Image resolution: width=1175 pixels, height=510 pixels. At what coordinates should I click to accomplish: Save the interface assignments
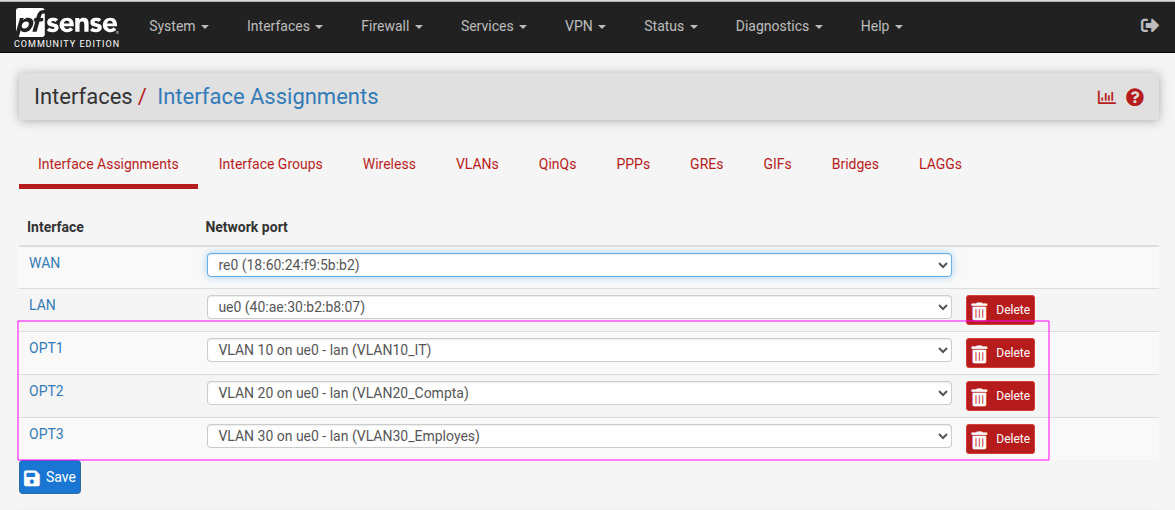(49, 477)
